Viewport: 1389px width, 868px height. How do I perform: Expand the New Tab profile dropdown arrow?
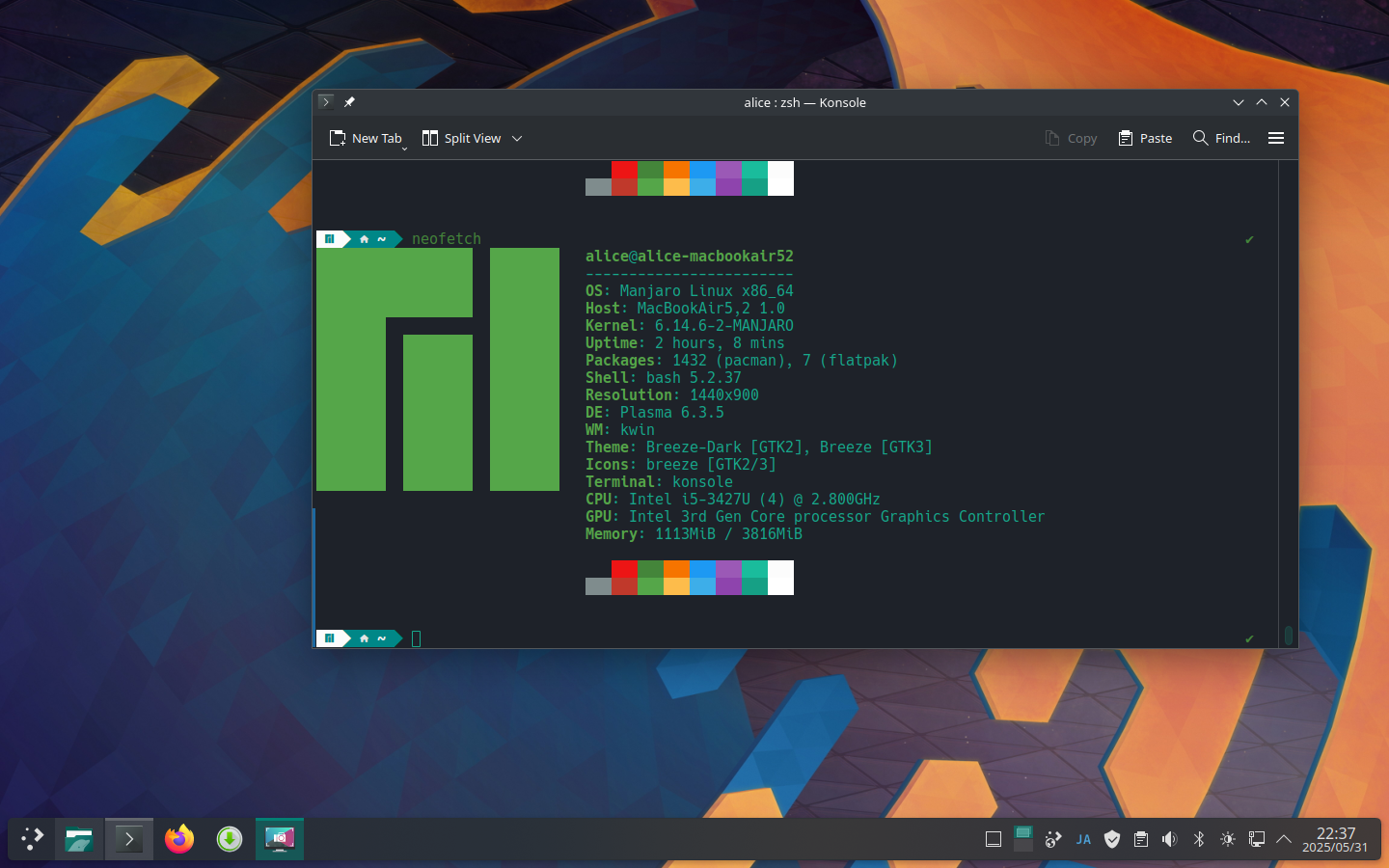click(404, 149)
